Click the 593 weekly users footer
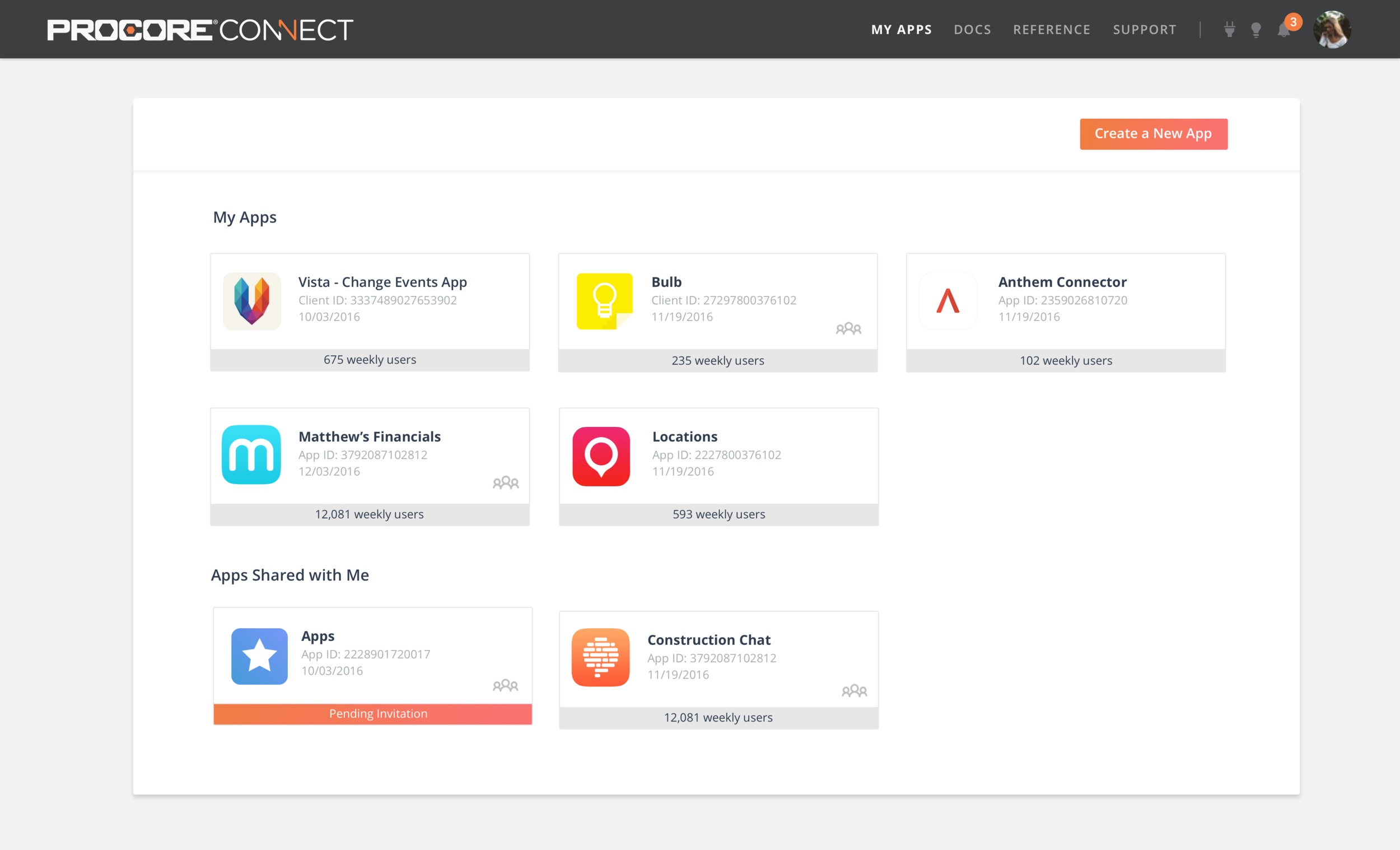The width and height of the screenshot is (1400, 850). 718,514
